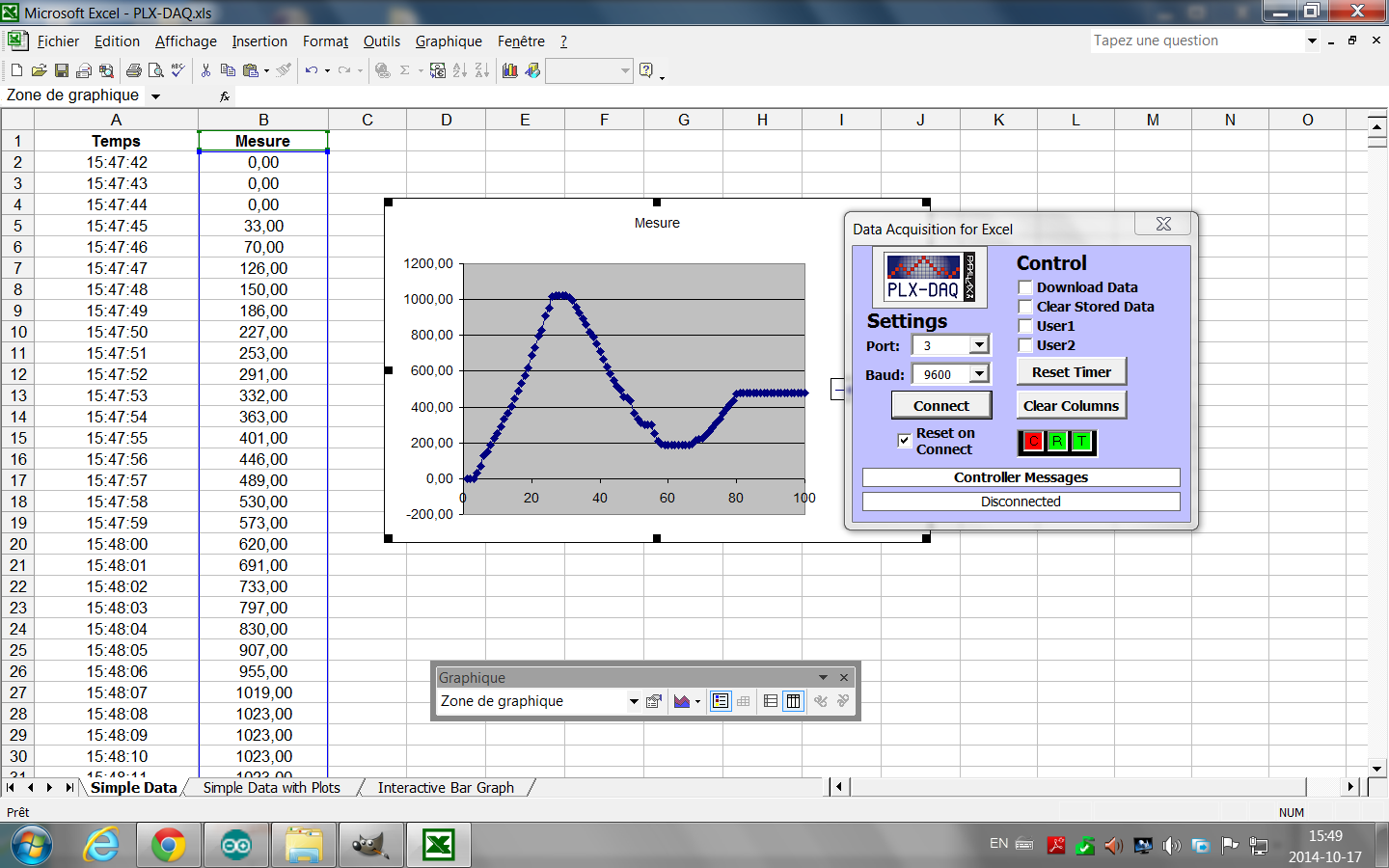Switch to Simple Data with Plots sheet
The image size is (1389, 868).
(271, 788)
